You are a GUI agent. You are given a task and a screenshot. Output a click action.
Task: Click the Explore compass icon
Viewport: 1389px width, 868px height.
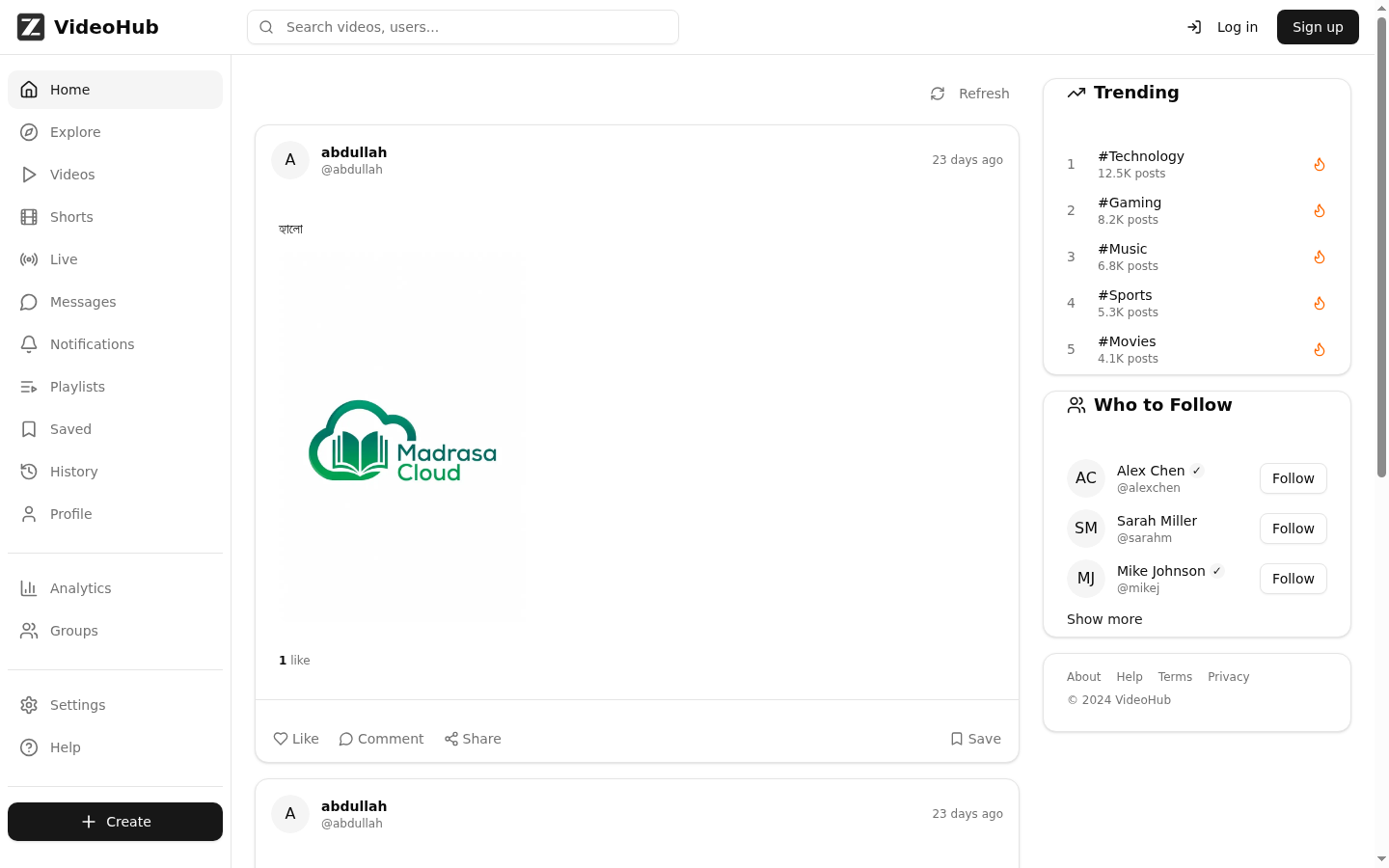point(29,132)
